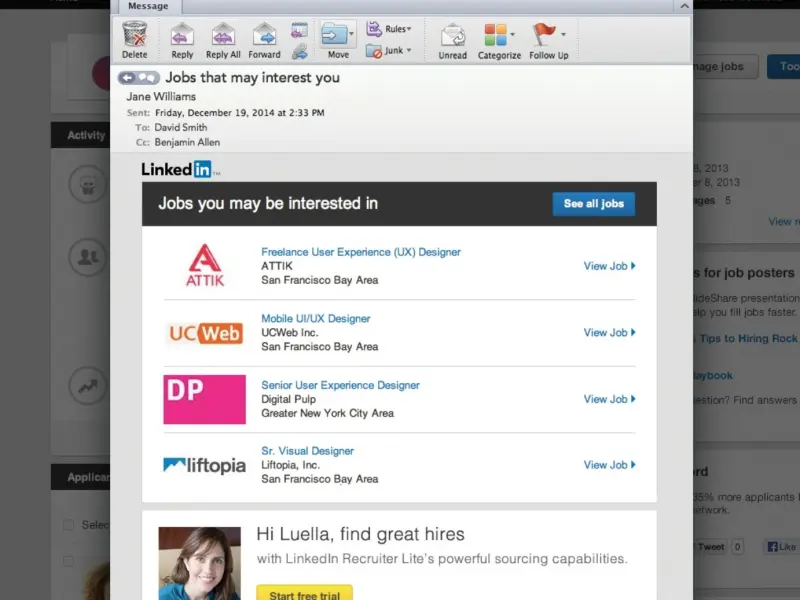Go to previous message using left arrow

pos(126,78)
